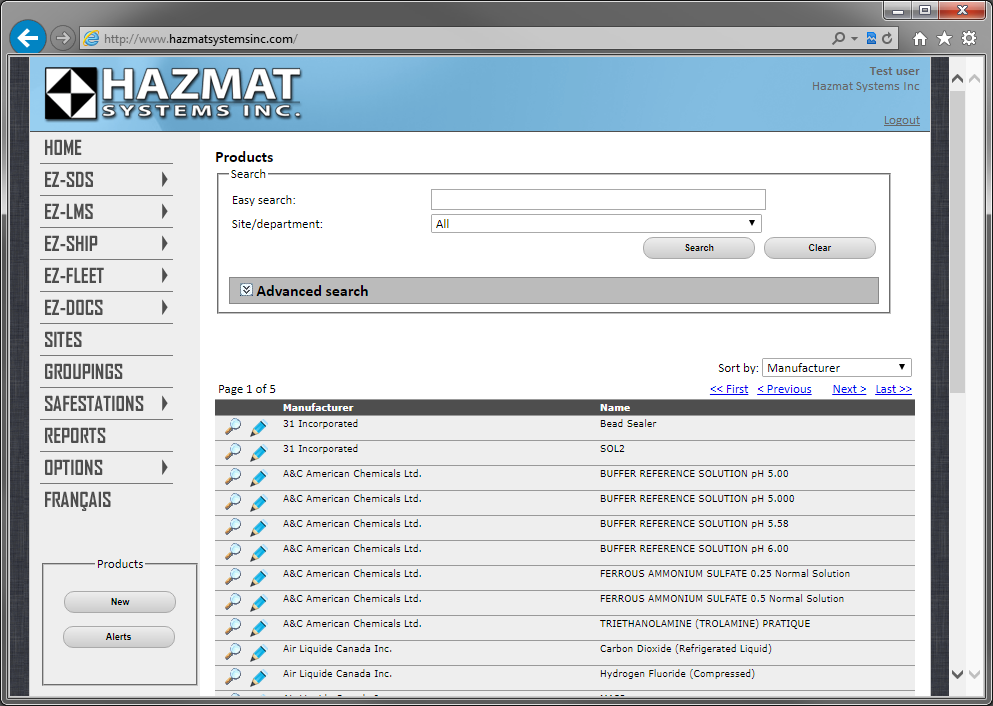This screenshot has height=706, width=993.
Task: Go to < Previous page
Action: point(784,389)
